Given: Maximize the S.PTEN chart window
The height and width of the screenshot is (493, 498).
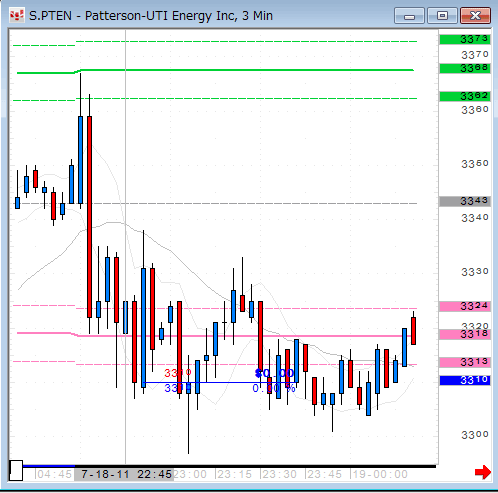Looking at the screenshot, I should [x=442, y=16].
